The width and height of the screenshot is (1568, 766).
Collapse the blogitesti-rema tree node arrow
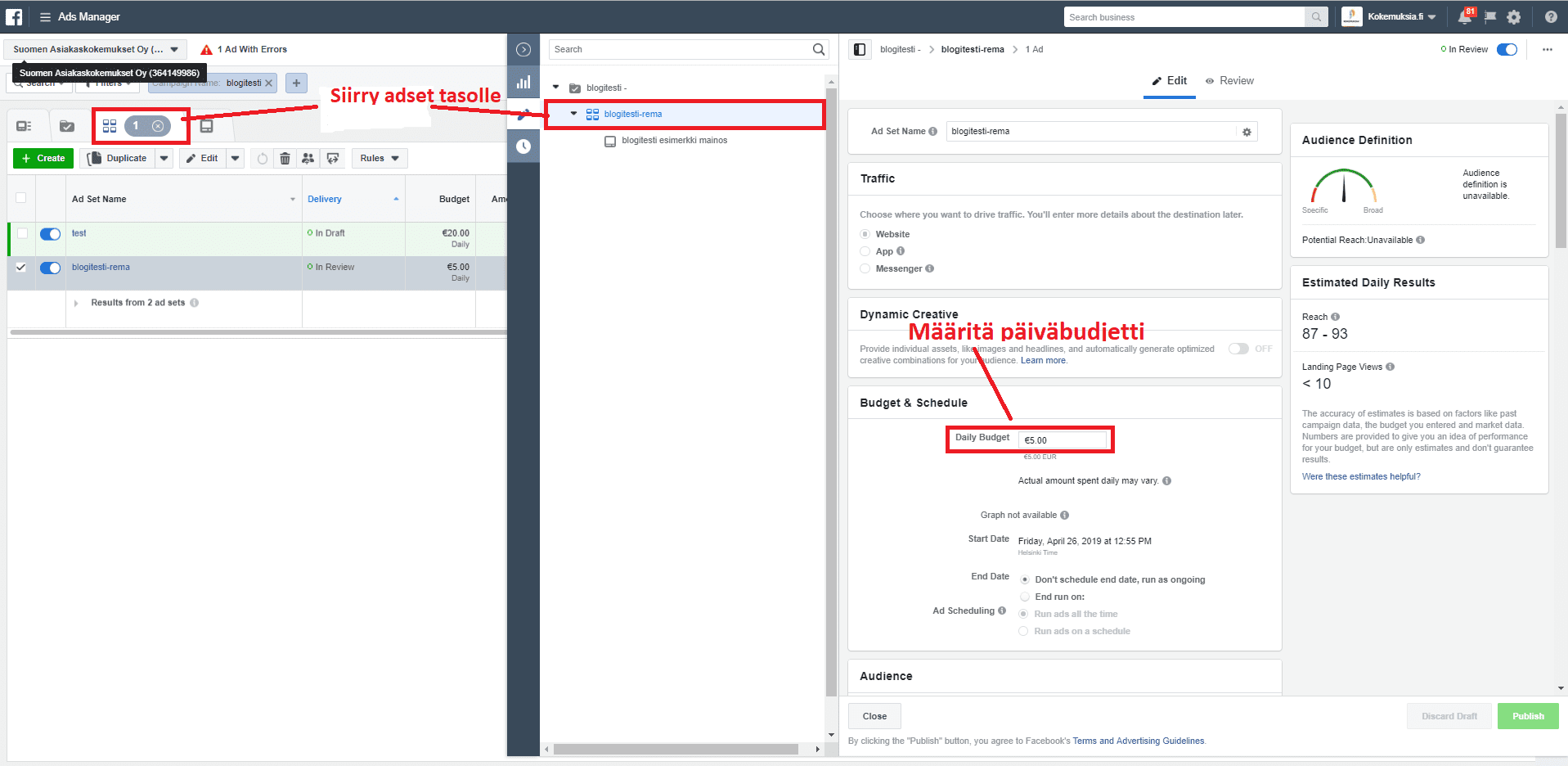(x=573, y=114)
